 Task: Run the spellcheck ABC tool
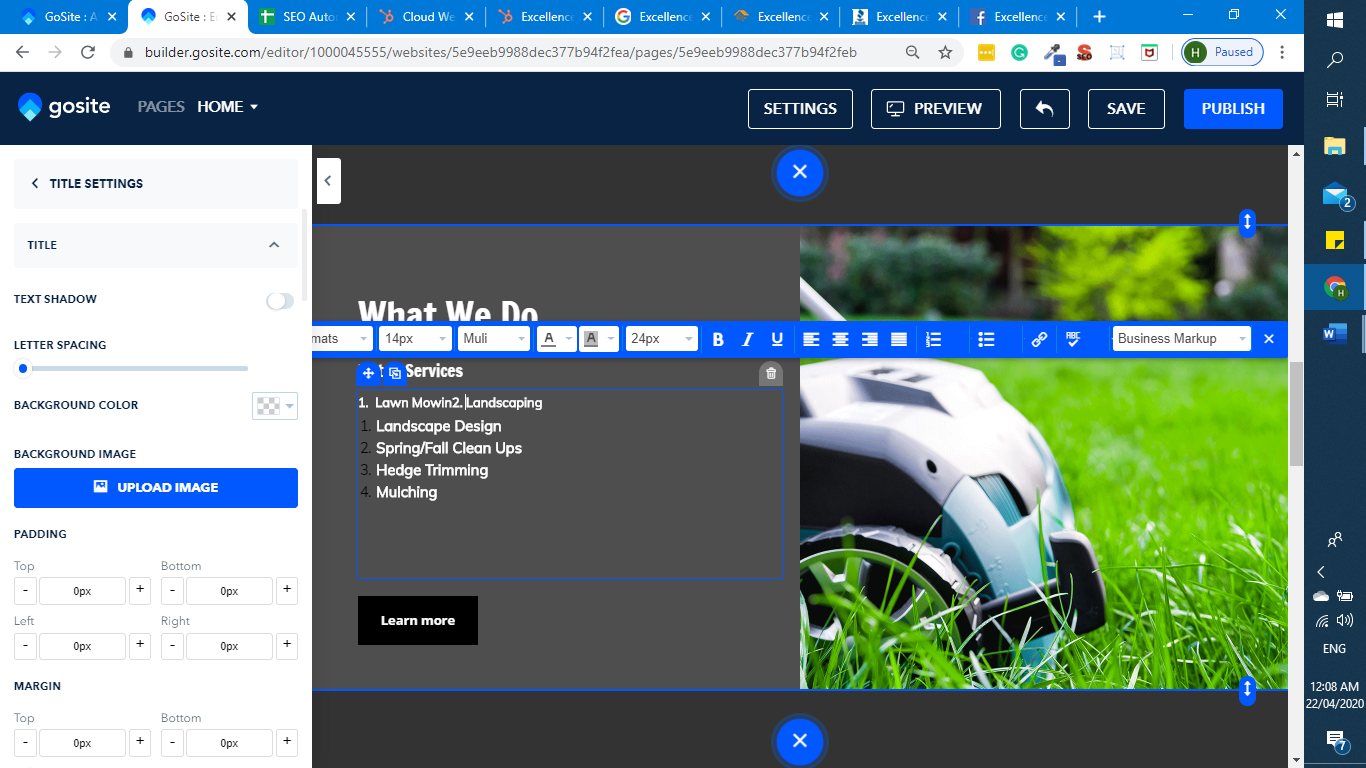pos(1073,339)
